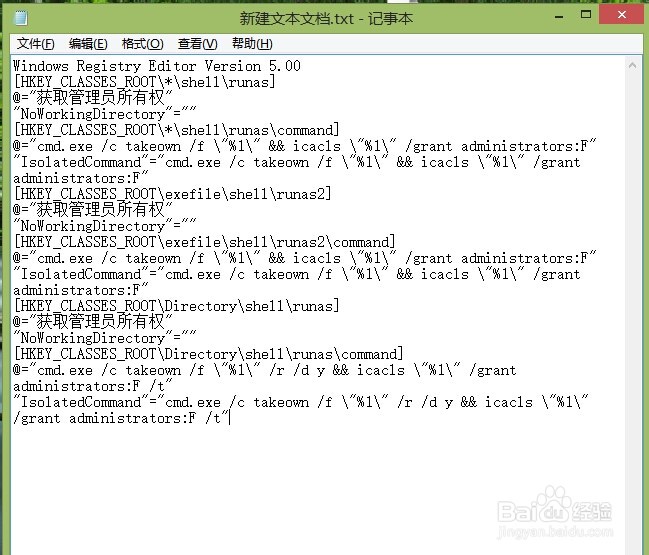Open the 格式(O) menu
Image resolution: width=649 pixels, height=555 pixels.
coord(143,43)
